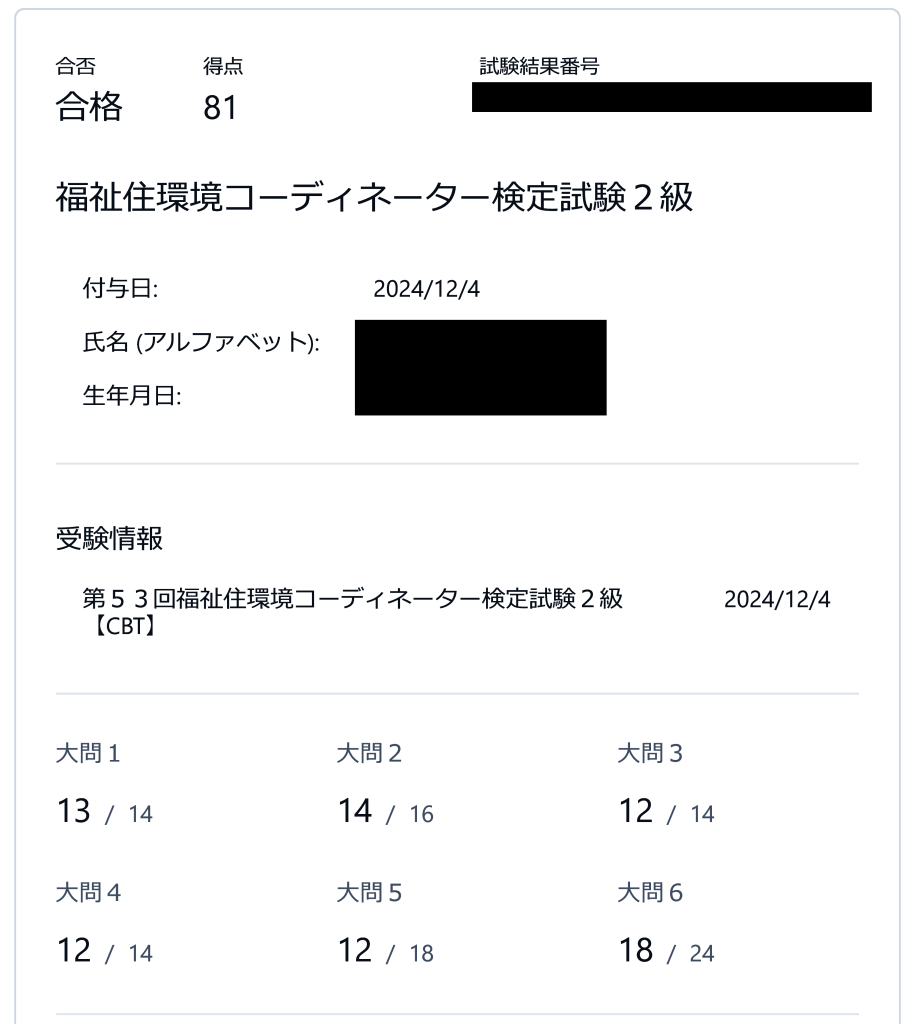This screenshot has height=1024, width=910.
Task: Click the 大問３ label
Action: coord(650,754)
